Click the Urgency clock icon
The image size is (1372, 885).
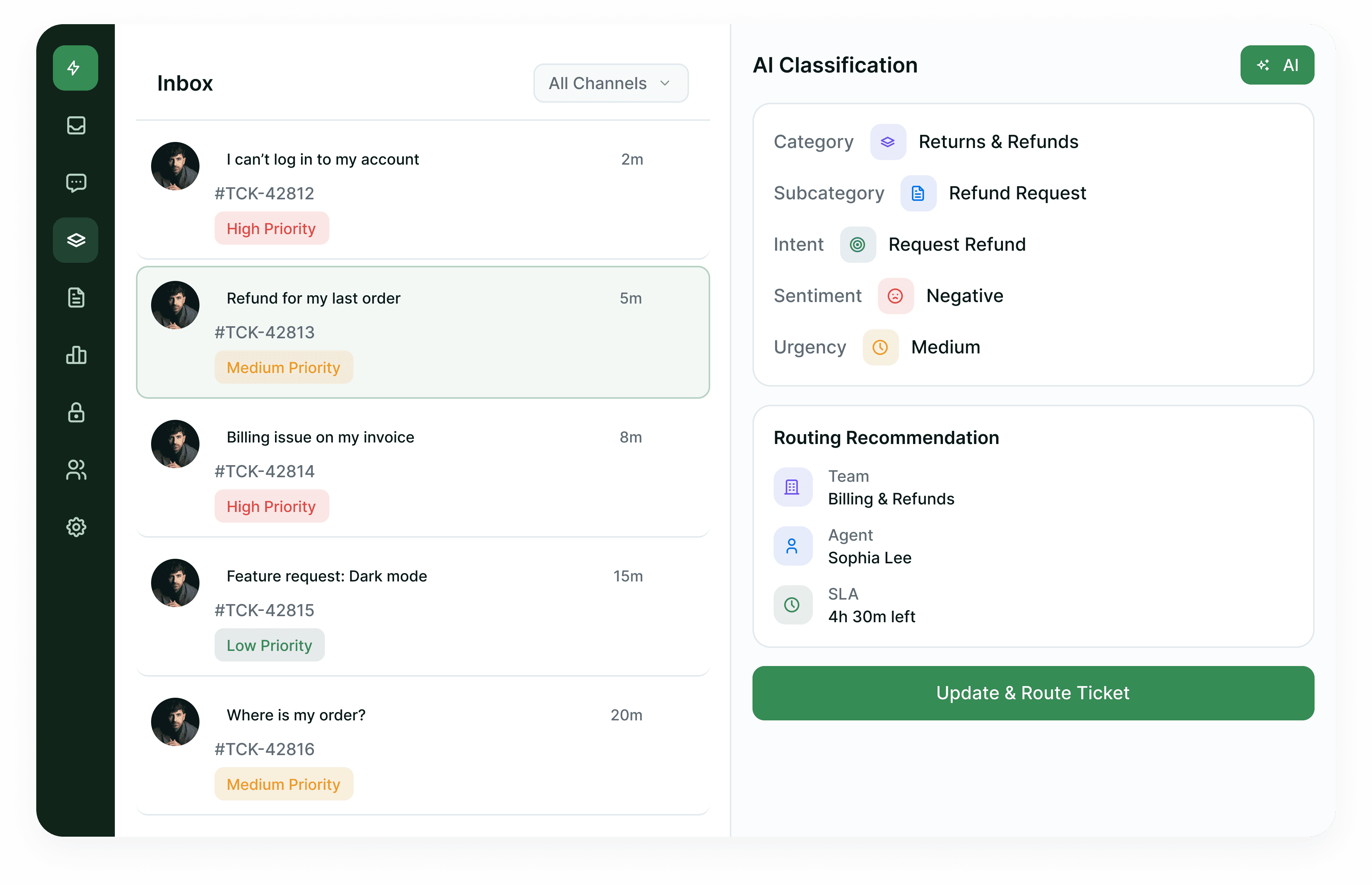point(881,347)
